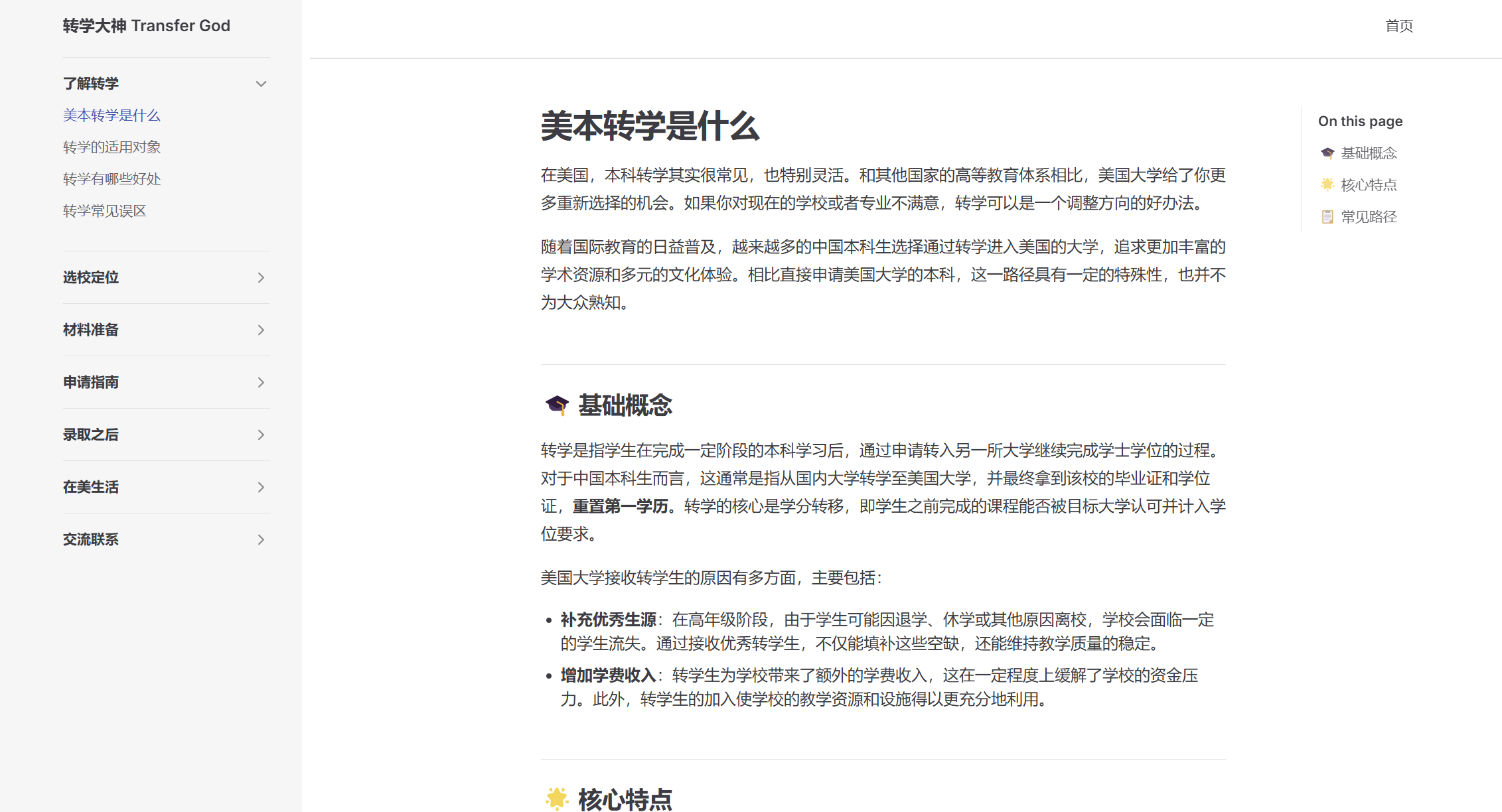Jump to 核心特点 in On this page
Image resolution: width=1502 pixels, height=812 pixels.
(1369, 185)
